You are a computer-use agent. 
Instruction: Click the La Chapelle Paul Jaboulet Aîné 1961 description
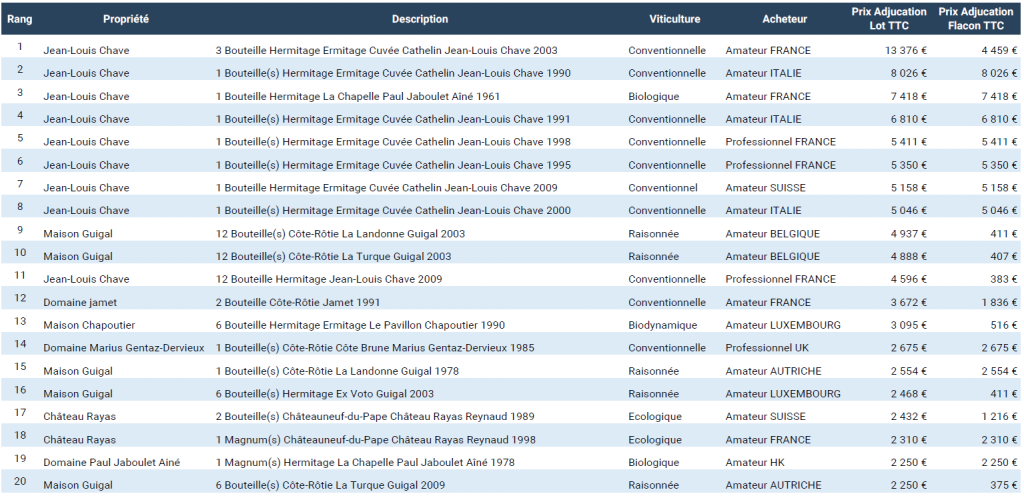click(358, 96)
